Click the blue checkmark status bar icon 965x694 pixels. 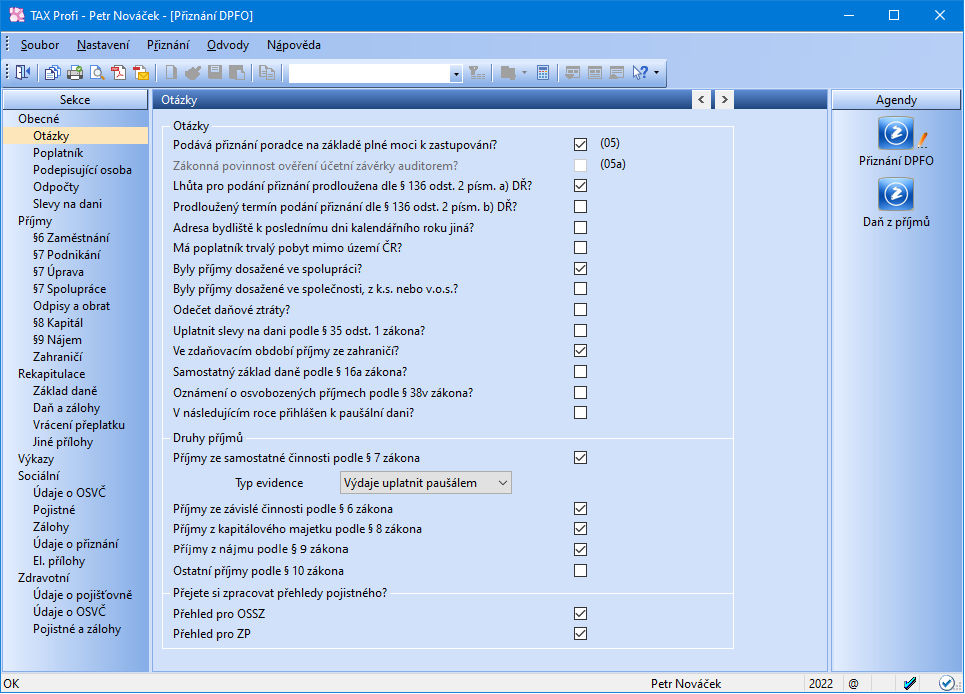pos(910,683)
